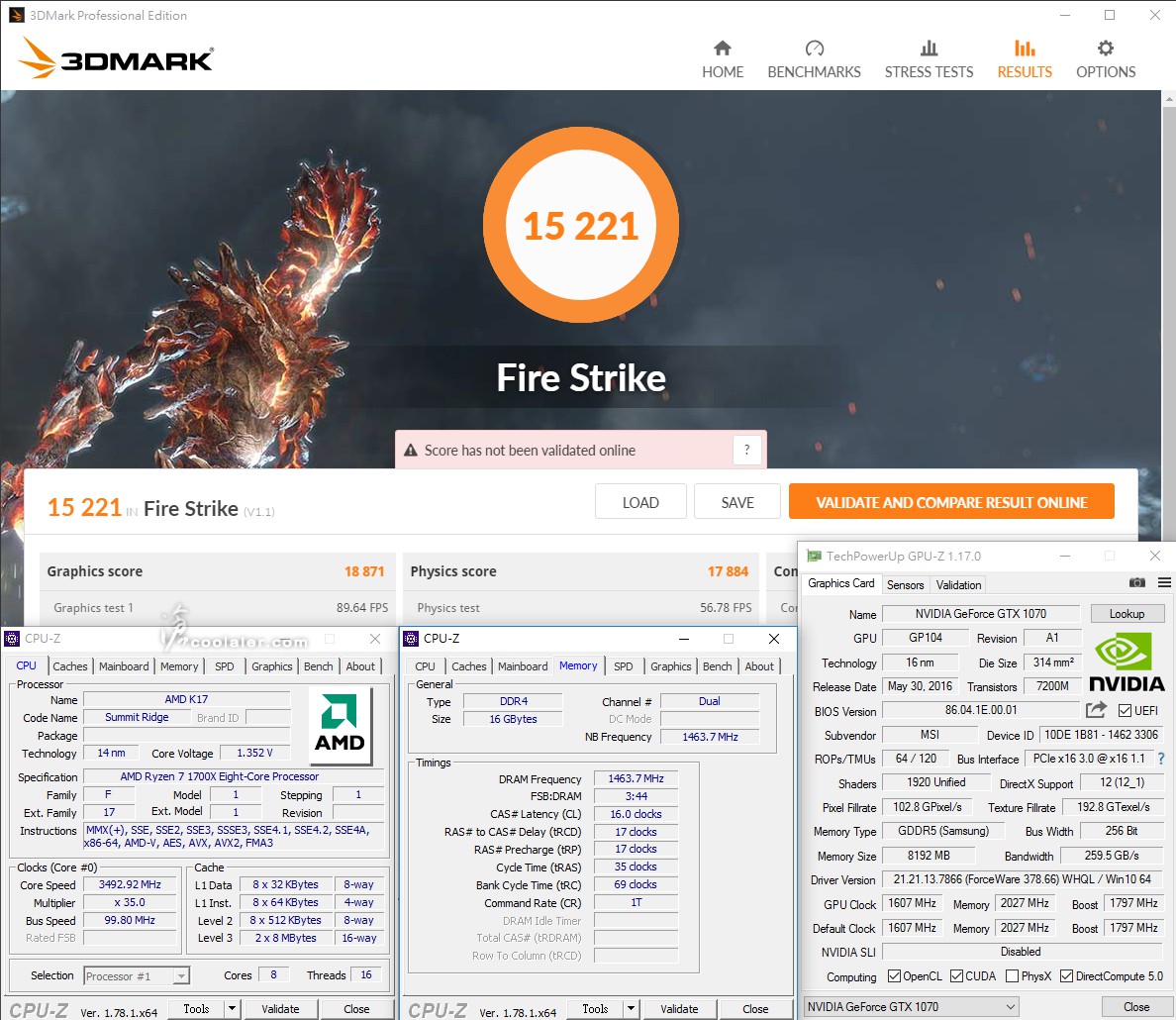Screen dimensions: 1176x1020
Task: Switch to Caches tab in left CPU-Z
Action: coord(69,666)
